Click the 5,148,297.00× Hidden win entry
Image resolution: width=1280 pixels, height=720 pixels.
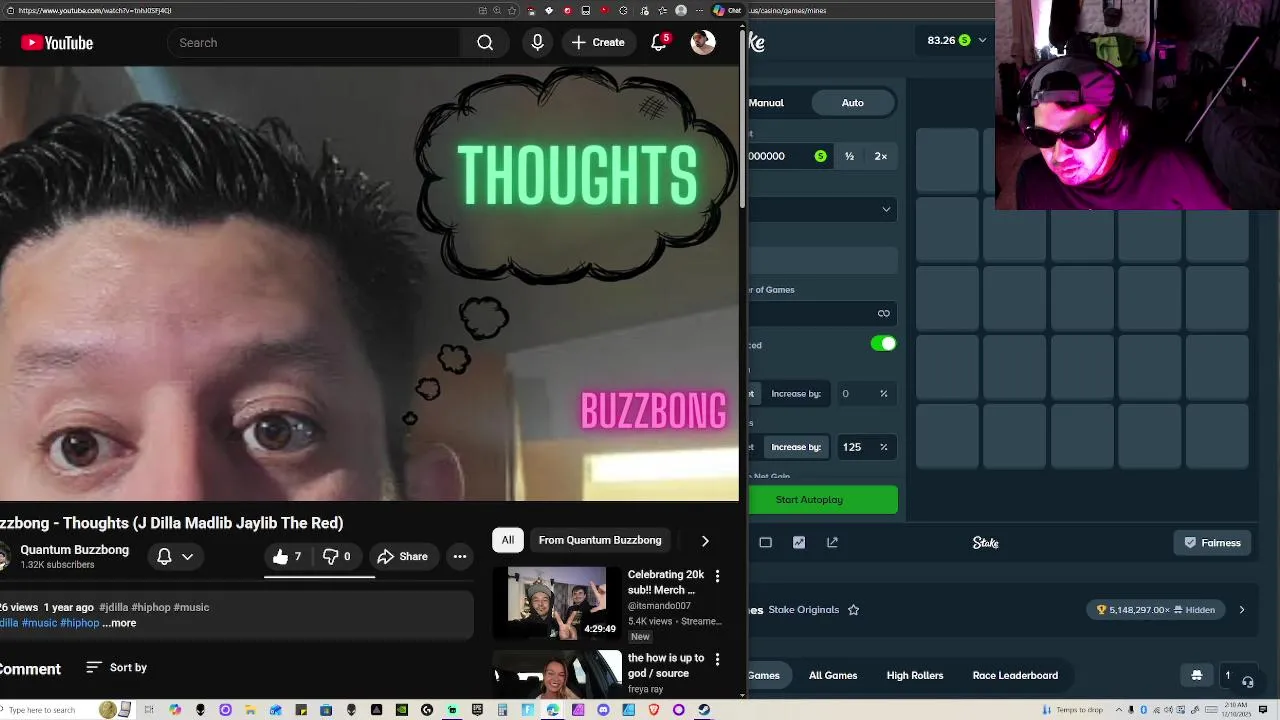1156,610
